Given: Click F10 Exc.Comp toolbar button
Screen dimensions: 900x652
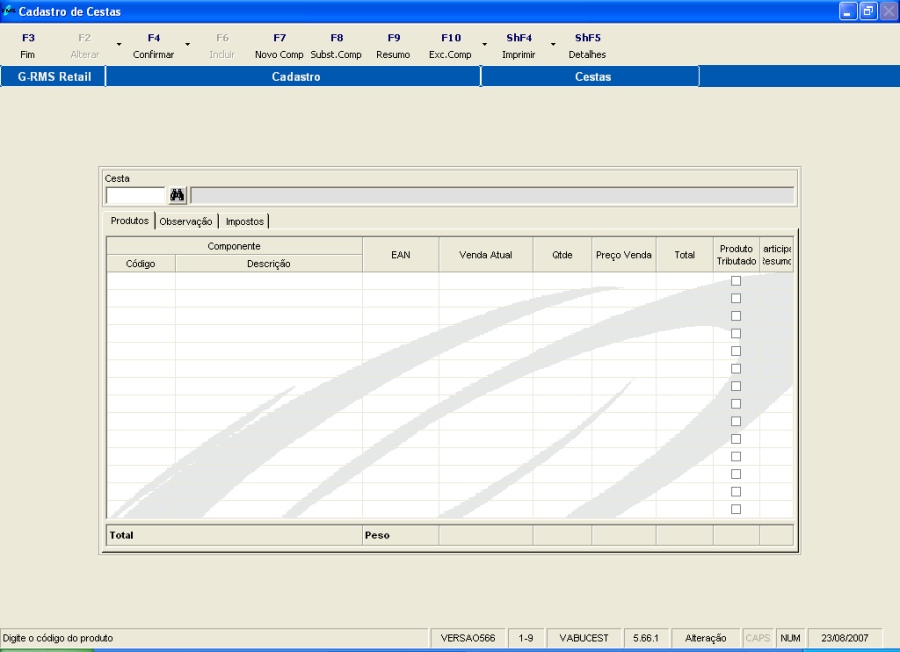Looking at the screenshot, I should point(451,46).
